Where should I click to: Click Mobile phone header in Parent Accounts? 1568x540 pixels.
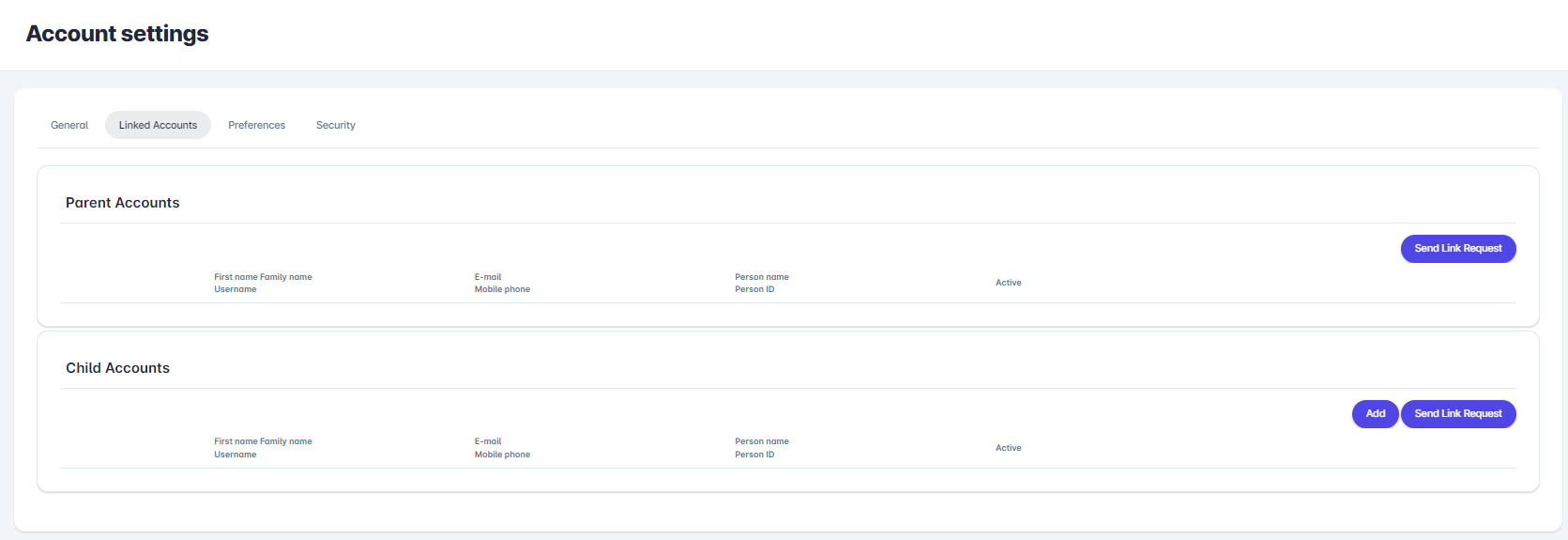[x=502, y=289]
